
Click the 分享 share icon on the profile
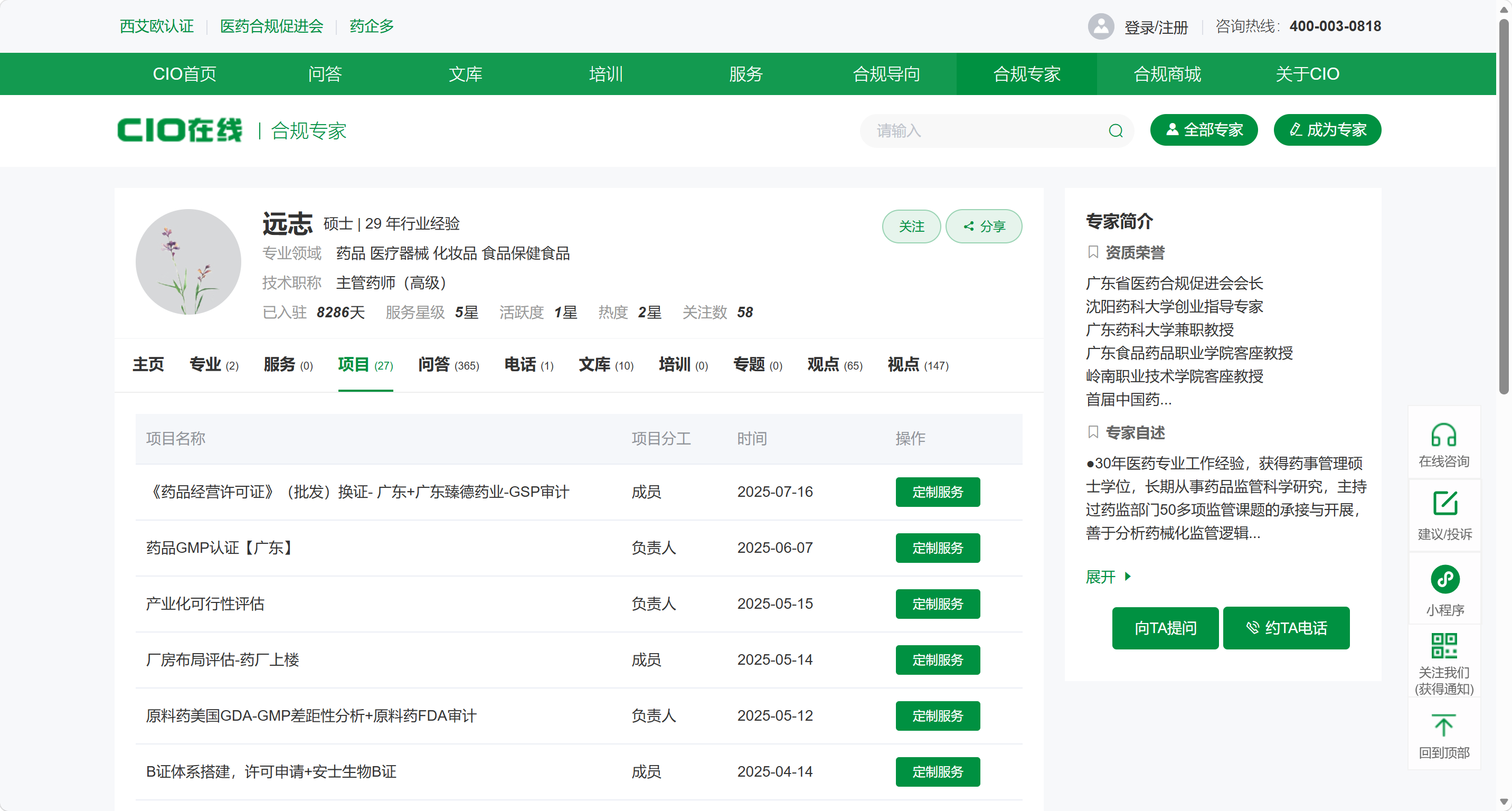coord(969,227)
